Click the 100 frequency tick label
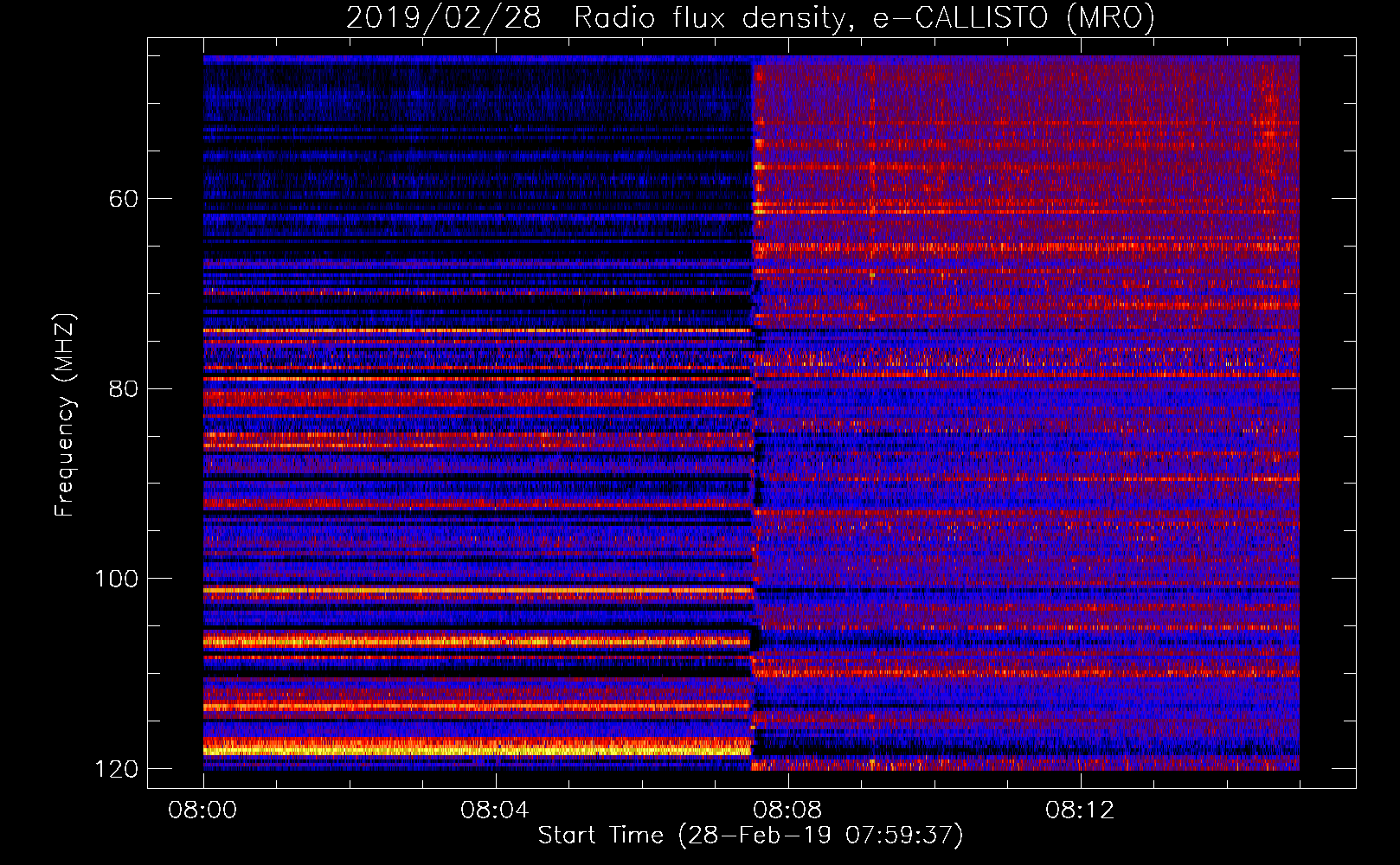The image size is (1400, 865). pyautogui.click(x=116, y=579)
